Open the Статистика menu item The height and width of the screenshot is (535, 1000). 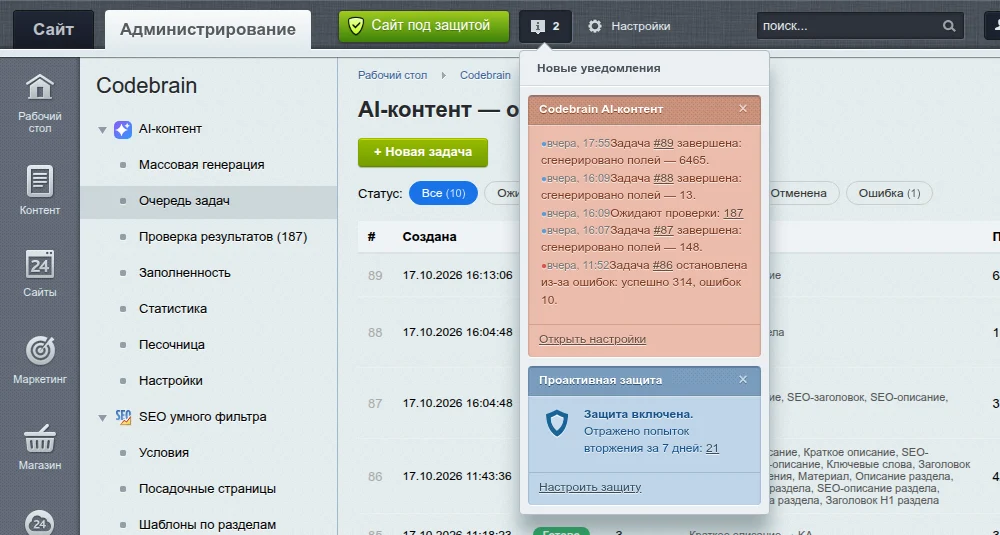point(173,309)
